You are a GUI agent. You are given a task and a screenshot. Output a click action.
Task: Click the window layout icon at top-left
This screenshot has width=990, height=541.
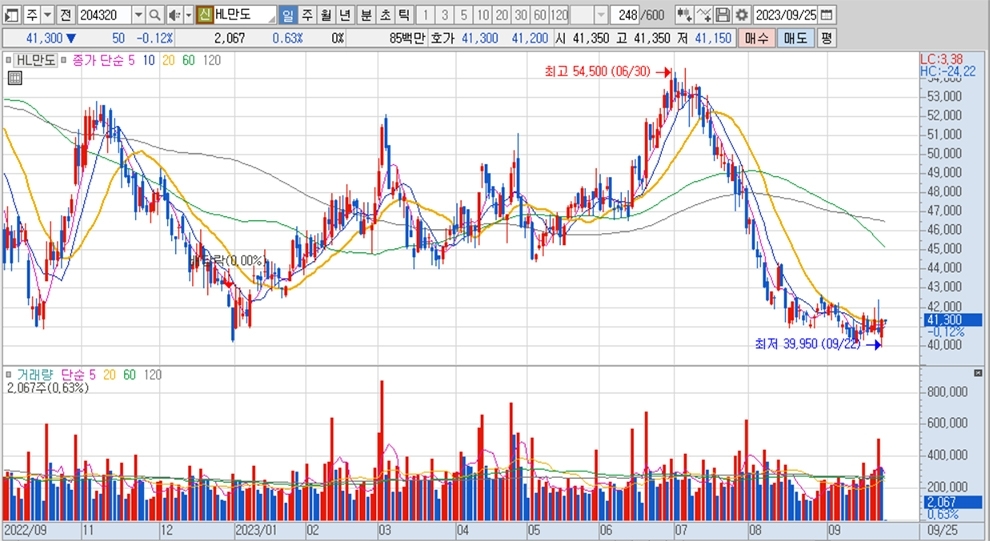click(x=10, y=16)
